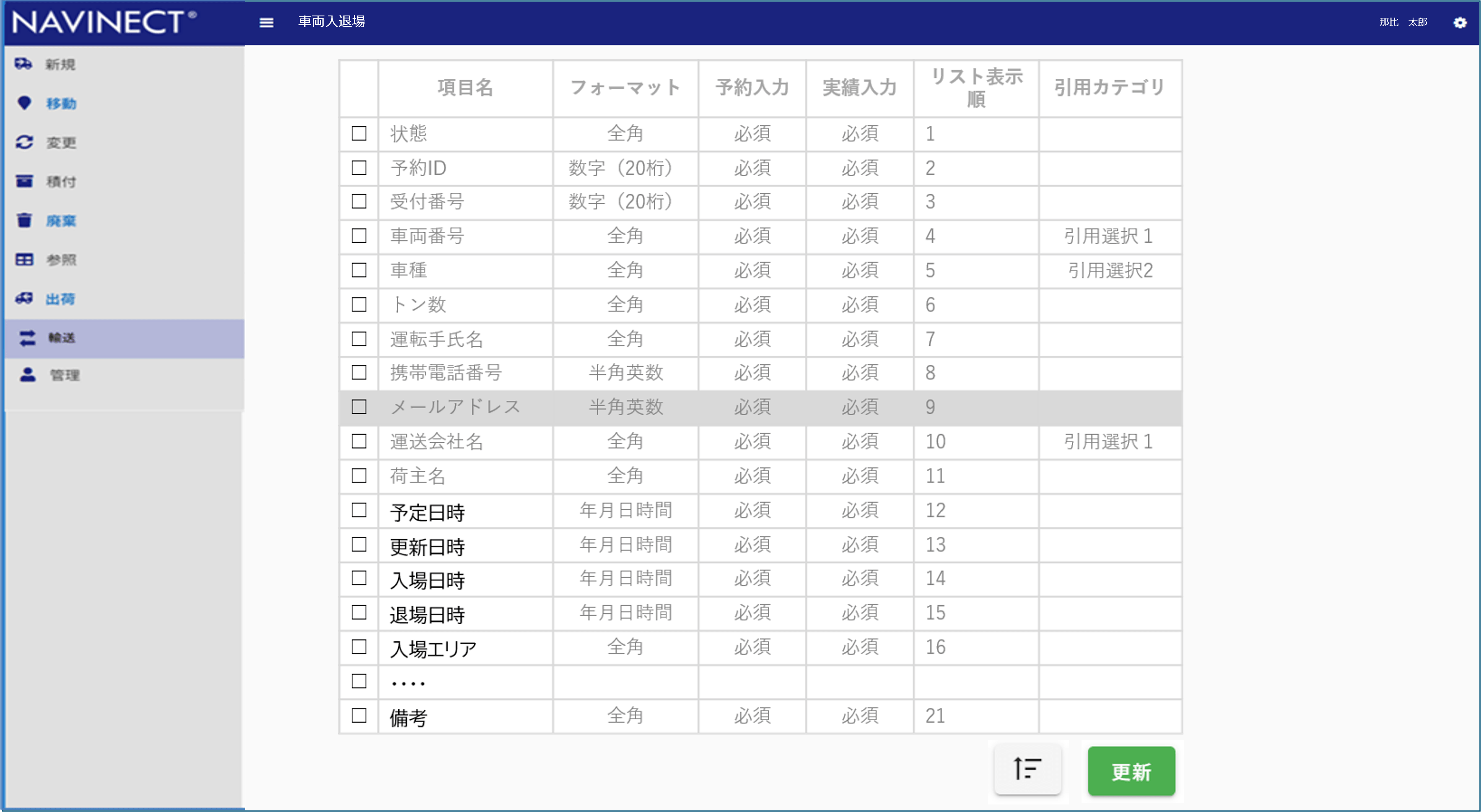This screenshot has height=812, width=1481.
Task: Open the 出荷 menu label
Action: pos(60,299)
